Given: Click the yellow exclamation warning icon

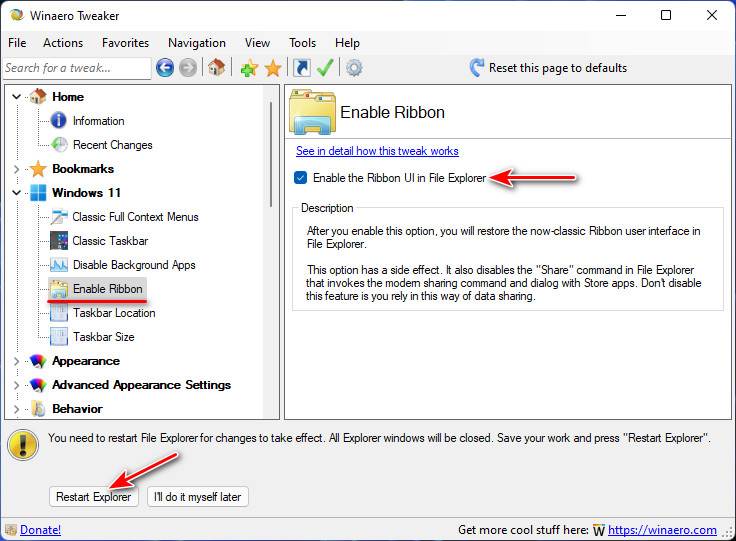Looking at the screenshot, I should 23,444.
